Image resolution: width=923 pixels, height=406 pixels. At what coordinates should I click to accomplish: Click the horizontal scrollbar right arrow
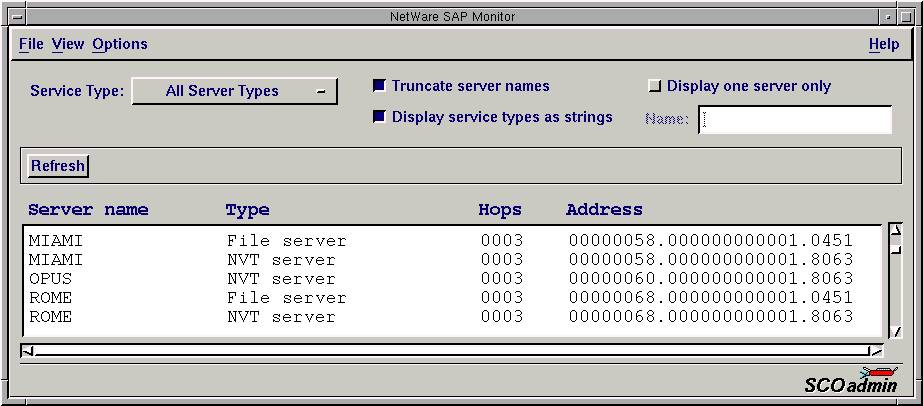pos(876,350)
